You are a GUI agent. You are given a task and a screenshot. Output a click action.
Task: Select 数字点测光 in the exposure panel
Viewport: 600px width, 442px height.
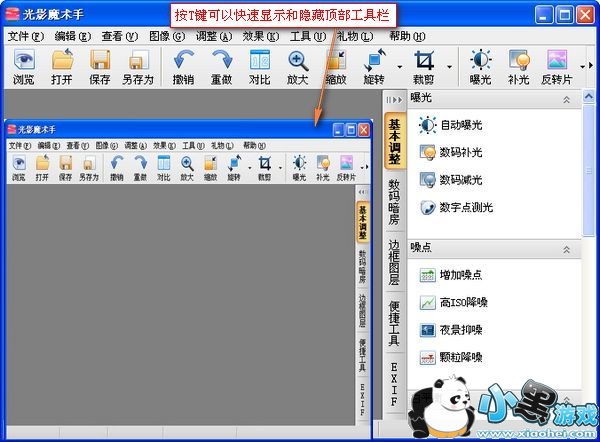tap(456, 207)
